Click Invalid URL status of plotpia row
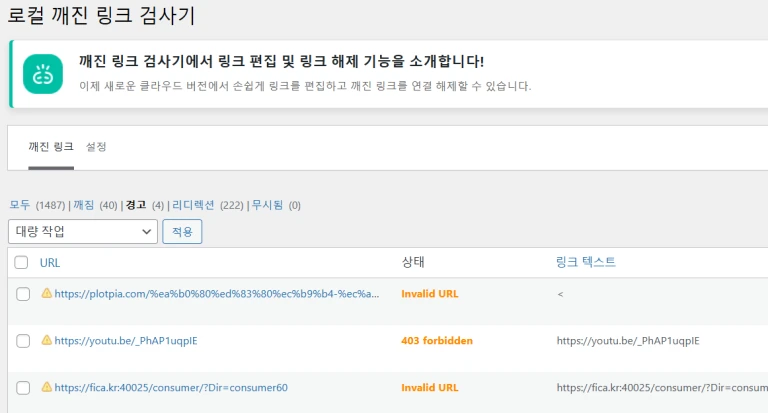 (430, 294)
